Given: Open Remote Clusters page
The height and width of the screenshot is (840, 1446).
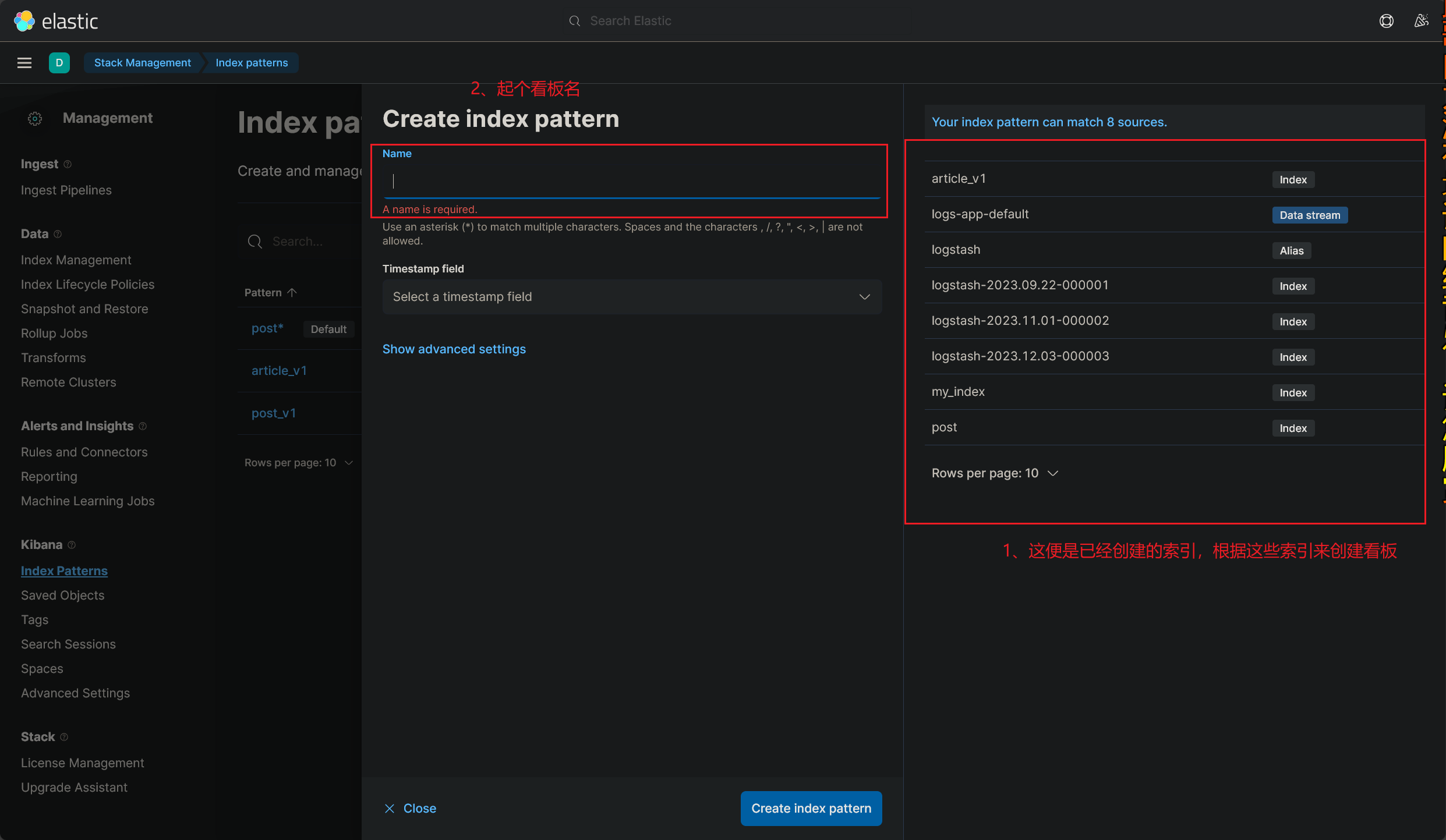Looking at the screenshot, I should tap(69, 382).
